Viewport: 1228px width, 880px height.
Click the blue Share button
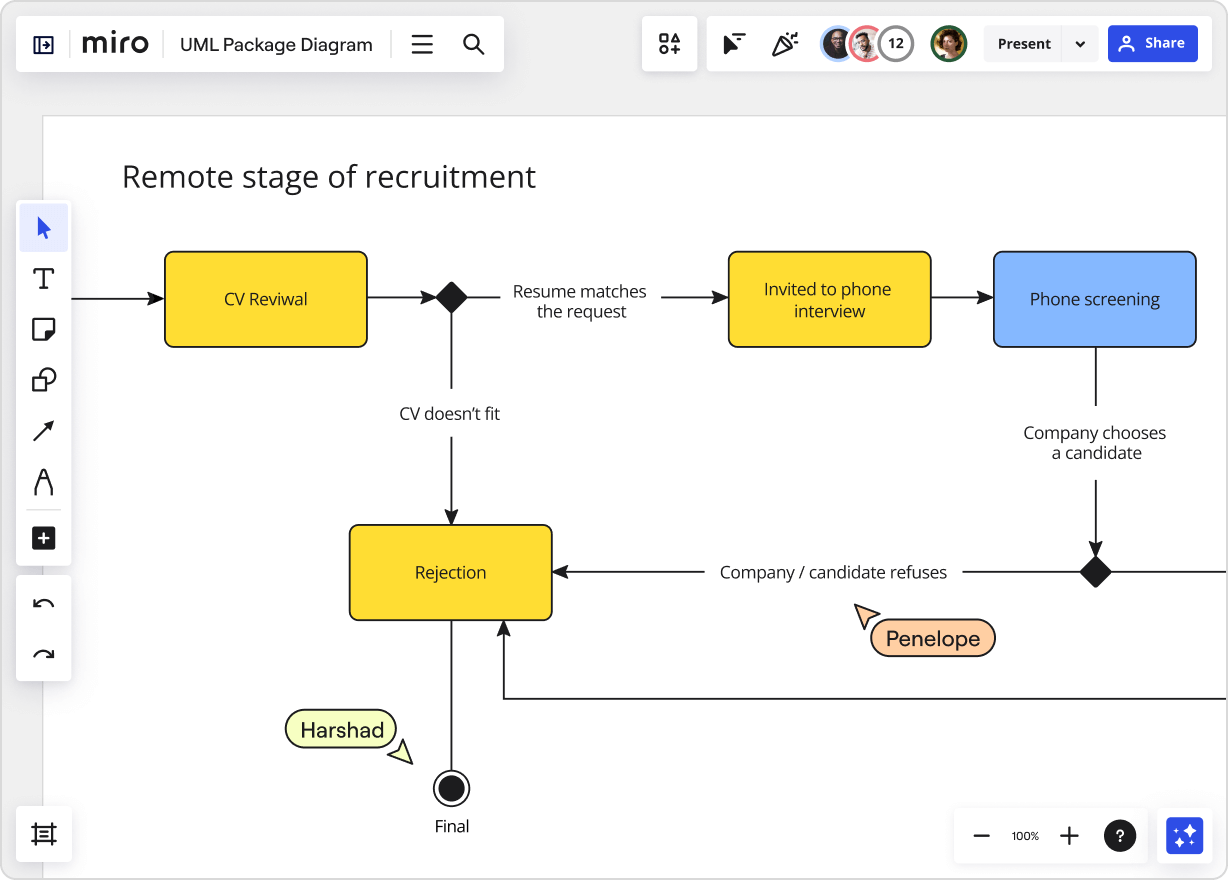coord(1152,44)
